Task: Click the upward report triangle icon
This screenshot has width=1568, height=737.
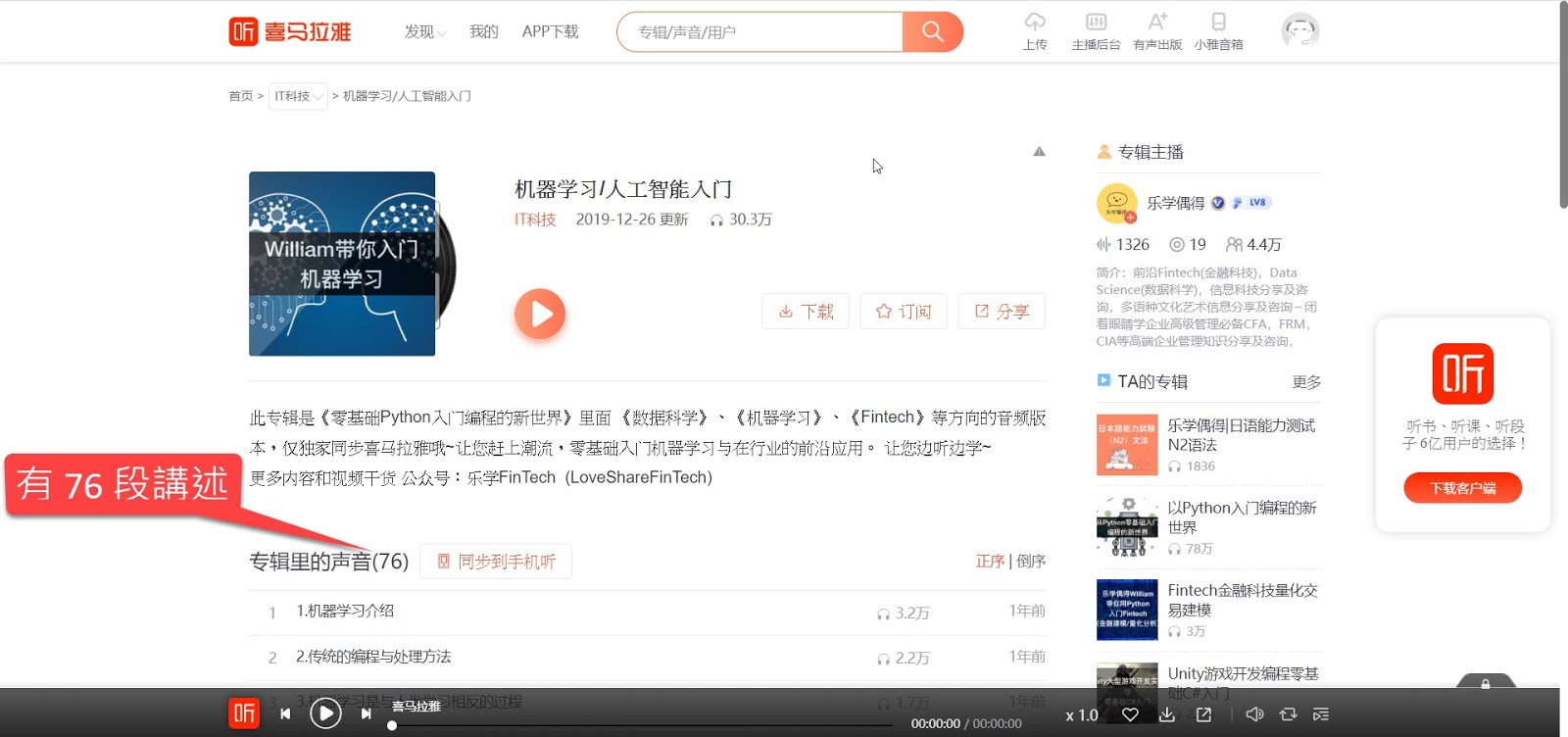Action: (1039, 151)
